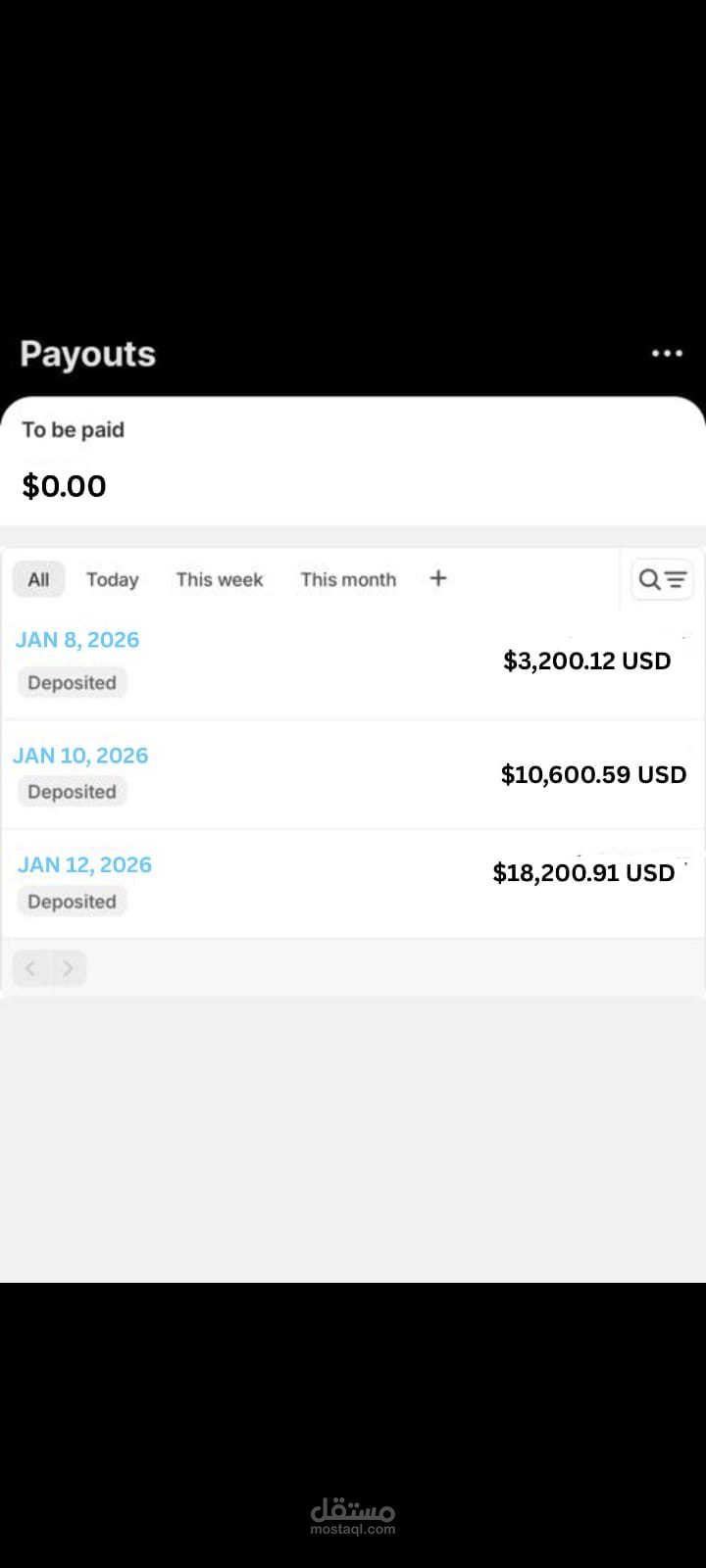Switch to the This month tab
The width and height of the screenshot is (706, 1568).
point(348,579)
